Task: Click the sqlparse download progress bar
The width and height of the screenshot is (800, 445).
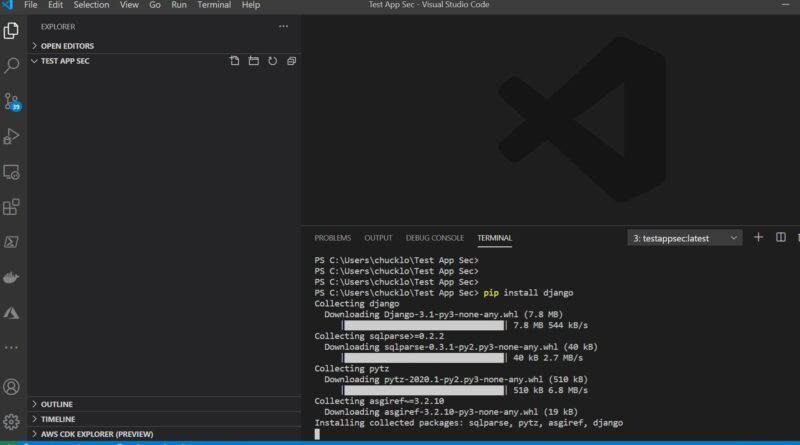Action: pos(424,358)
